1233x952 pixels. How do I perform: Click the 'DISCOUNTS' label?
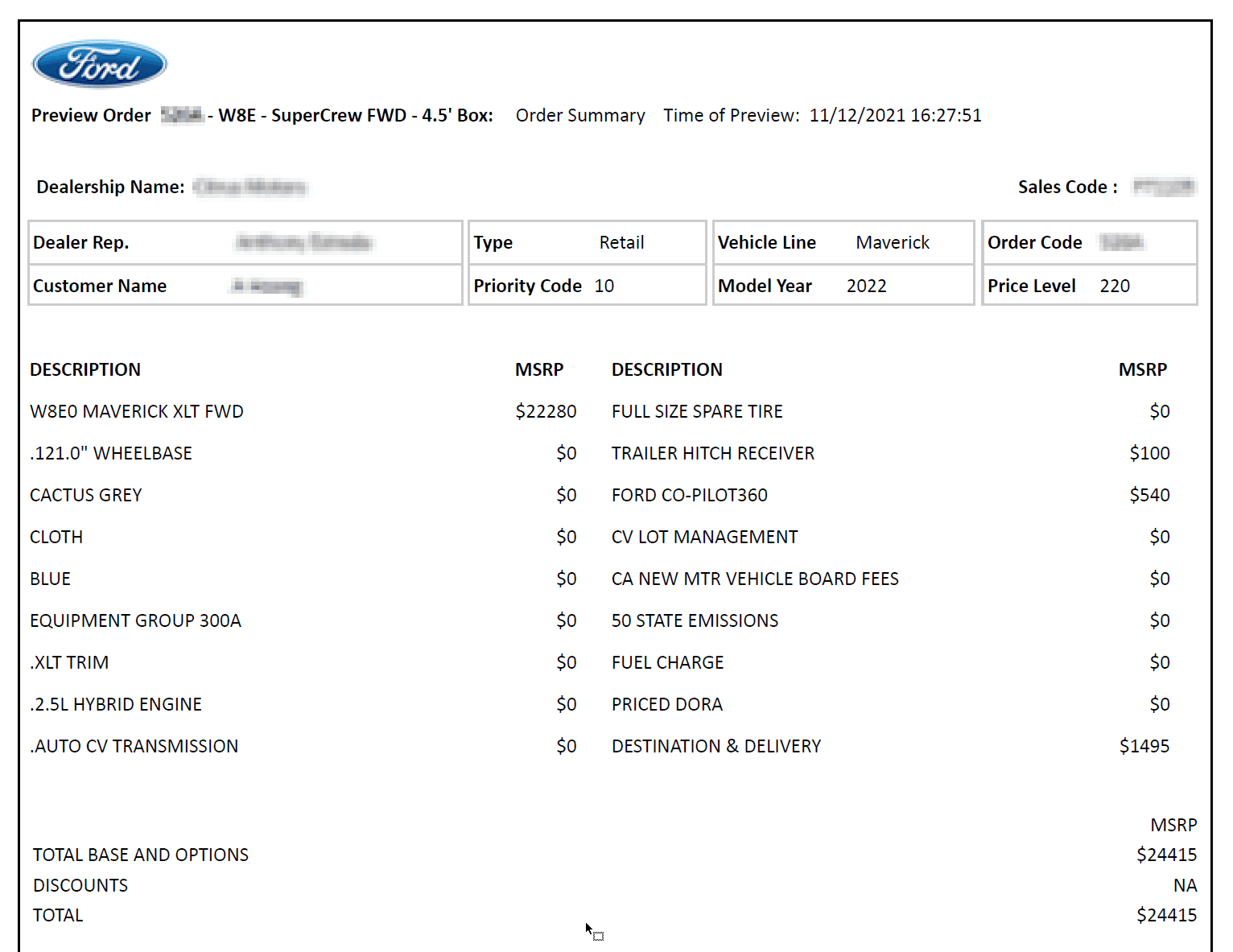[x=80, y=886]
